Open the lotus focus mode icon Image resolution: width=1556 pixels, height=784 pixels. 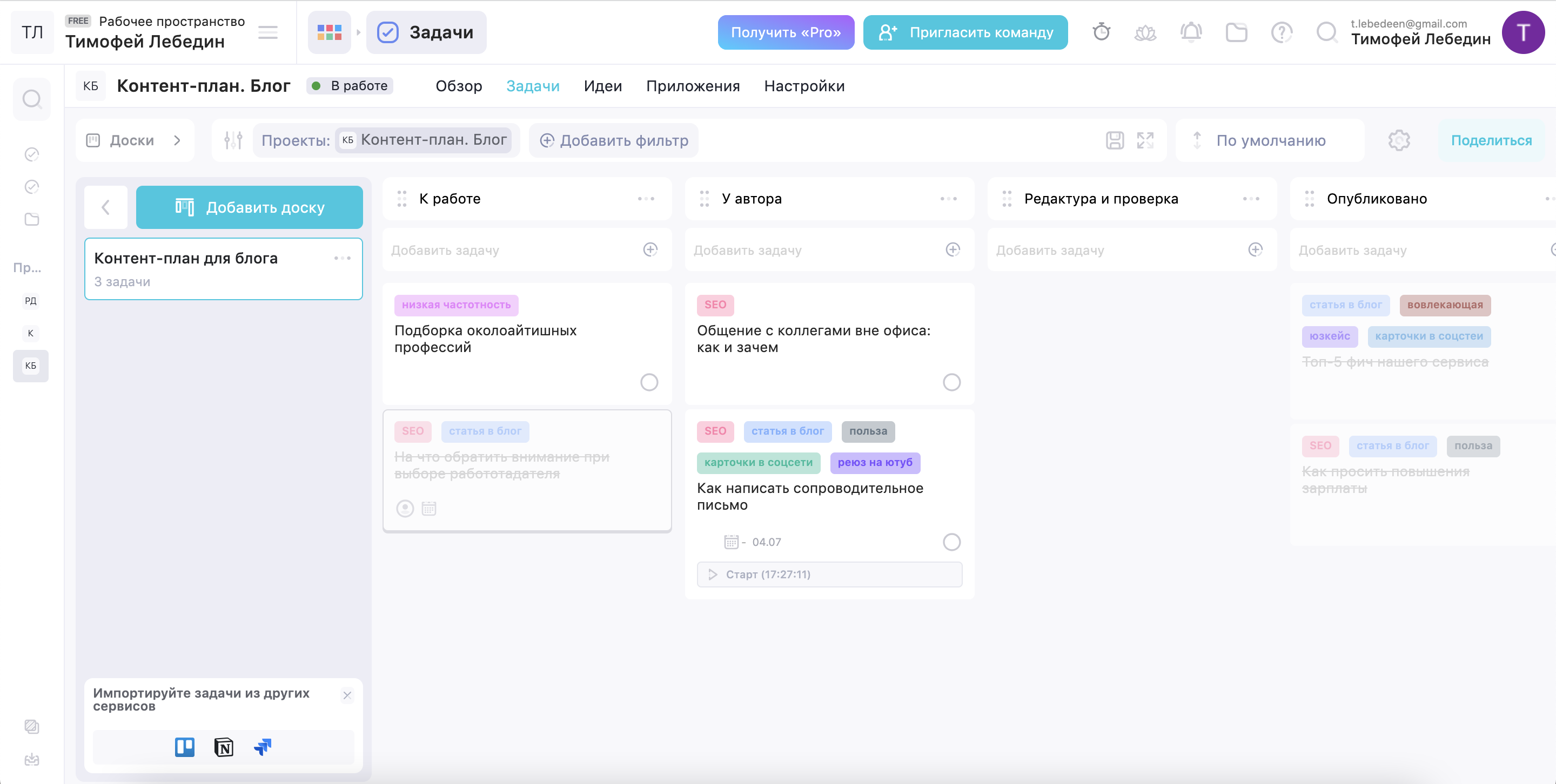click(x=1145, y=32)
